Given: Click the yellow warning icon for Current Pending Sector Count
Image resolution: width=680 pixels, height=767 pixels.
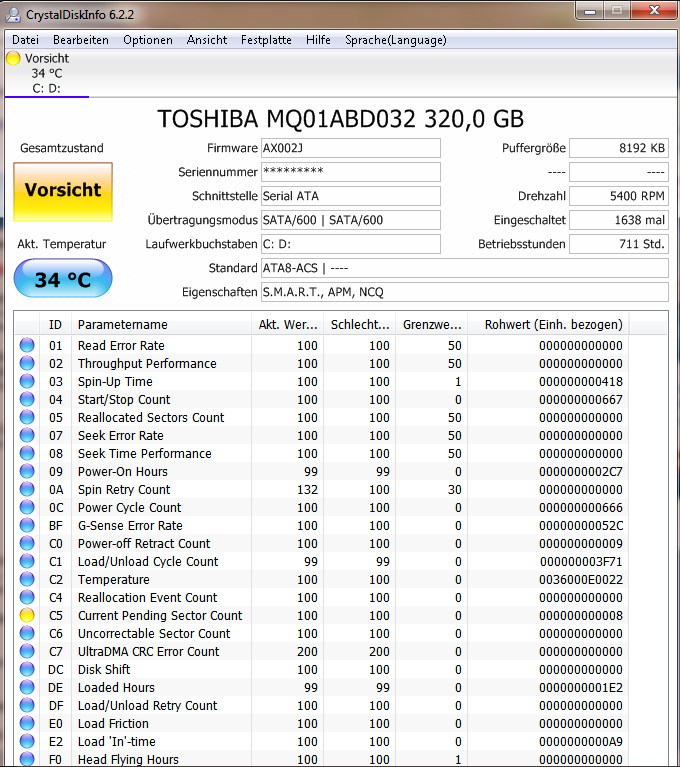Looking at the screenshot, I should coord(27,615).
